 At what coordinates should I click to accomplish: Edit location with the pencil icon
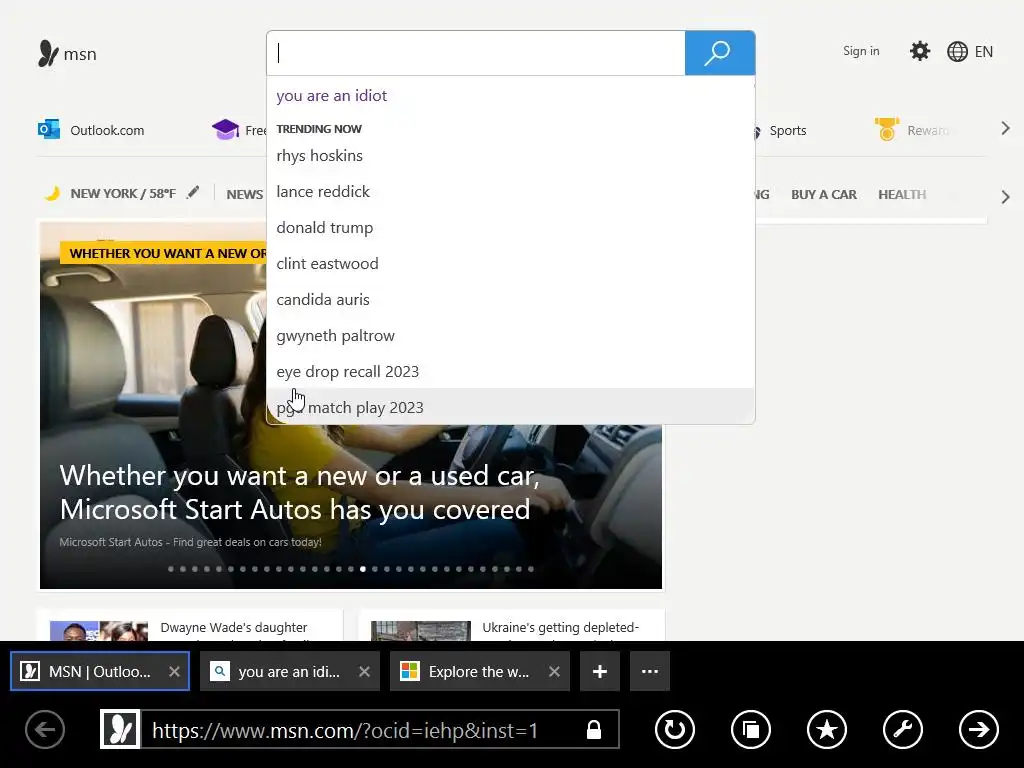(x=193, y=193)
